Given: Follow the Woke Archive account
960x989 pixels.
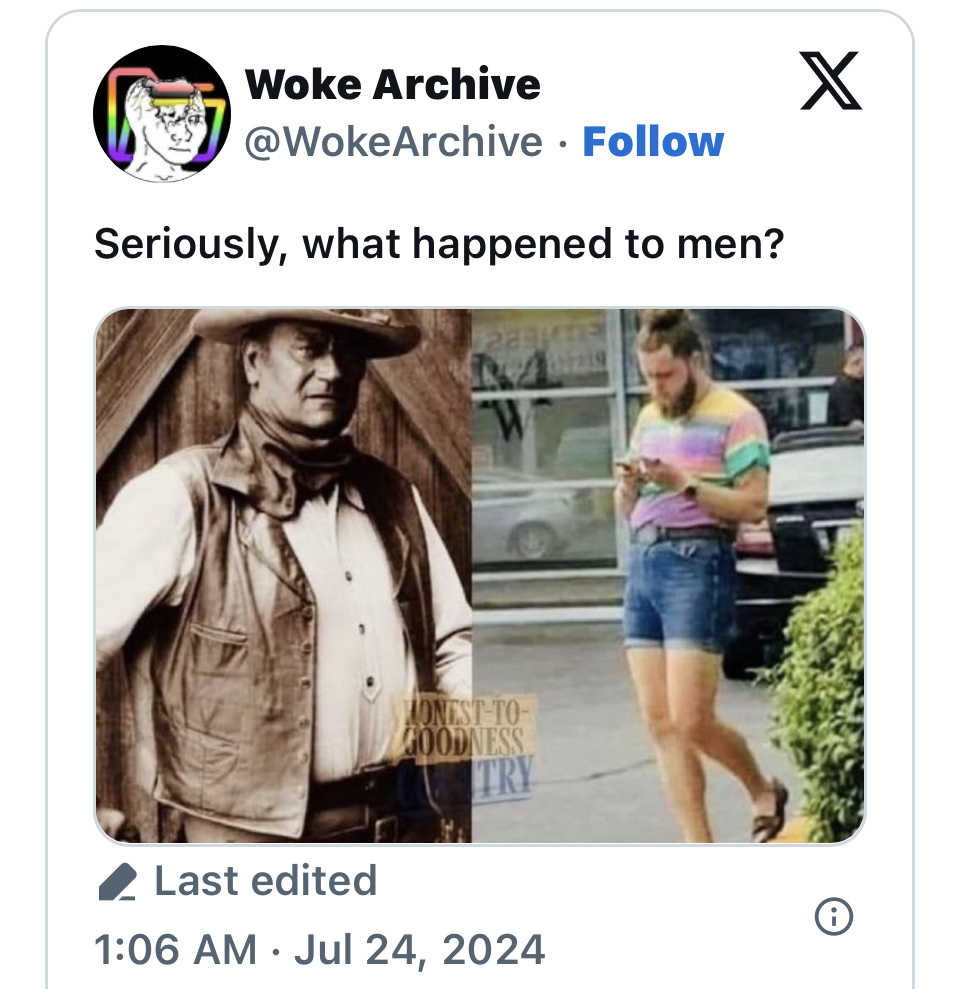Looking at the screenshot, I should click(653, 142).
